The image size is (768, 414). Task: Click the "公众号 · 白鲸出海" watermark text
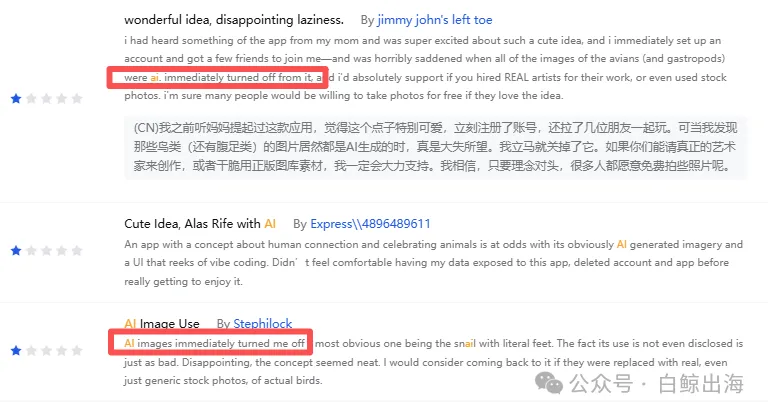pyautogui.click(x=656, y=383)
